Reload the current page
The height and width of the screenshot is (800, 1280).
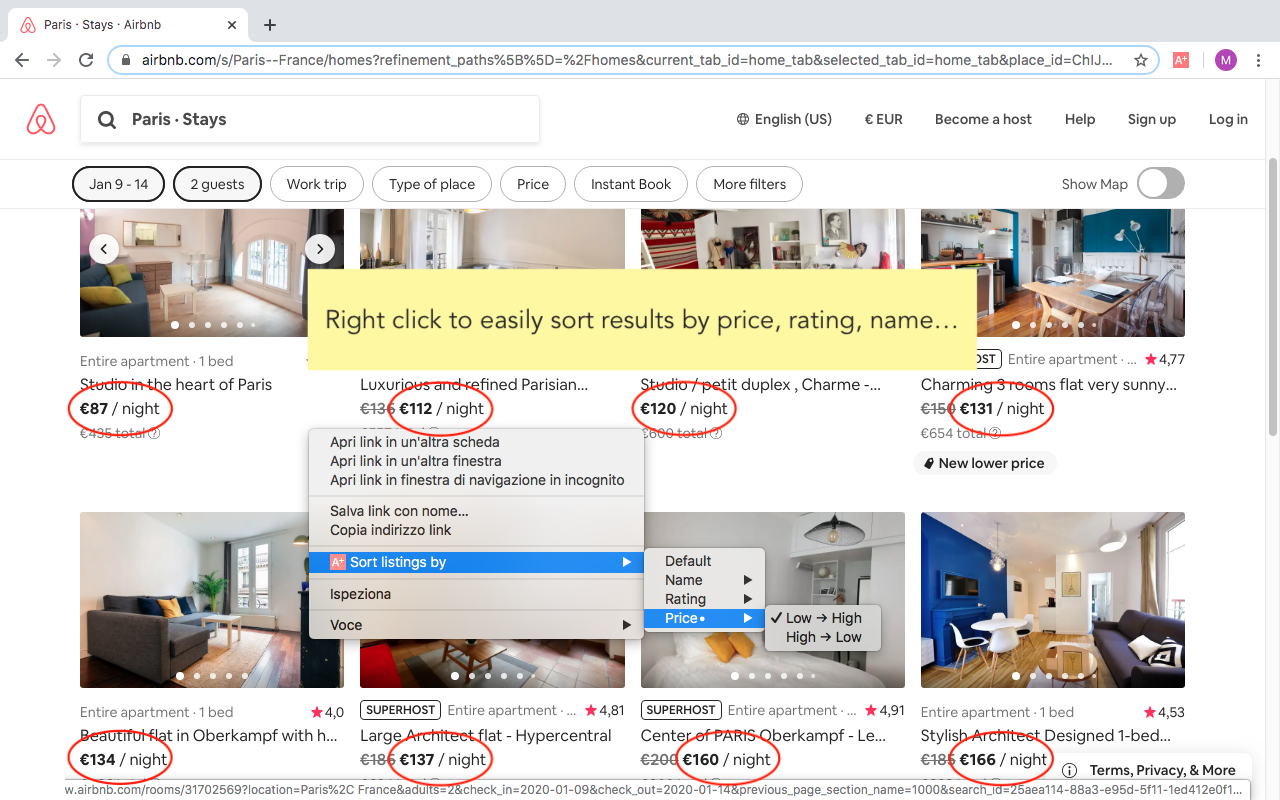pos(86,60)
